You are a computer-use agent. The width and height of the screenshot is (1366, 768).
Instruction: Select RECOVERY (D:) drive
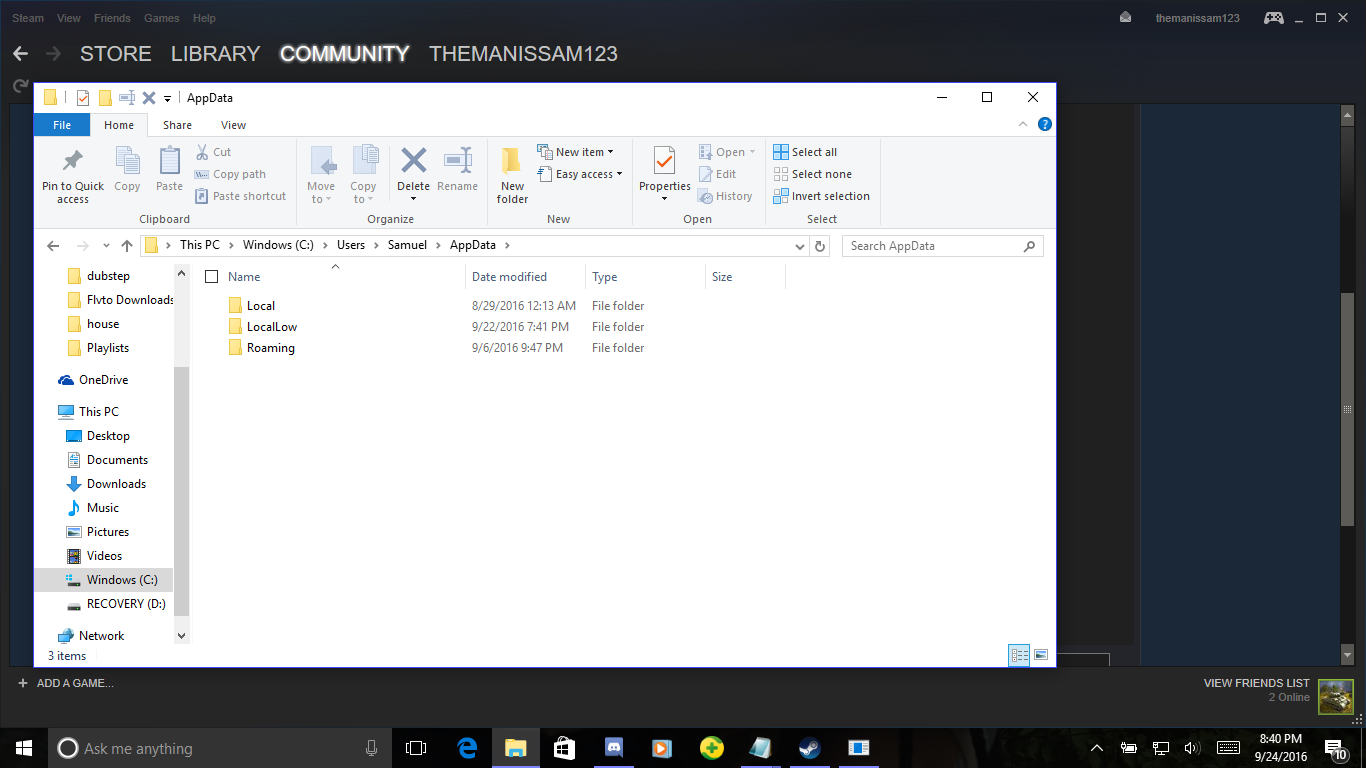pos(126,604)
